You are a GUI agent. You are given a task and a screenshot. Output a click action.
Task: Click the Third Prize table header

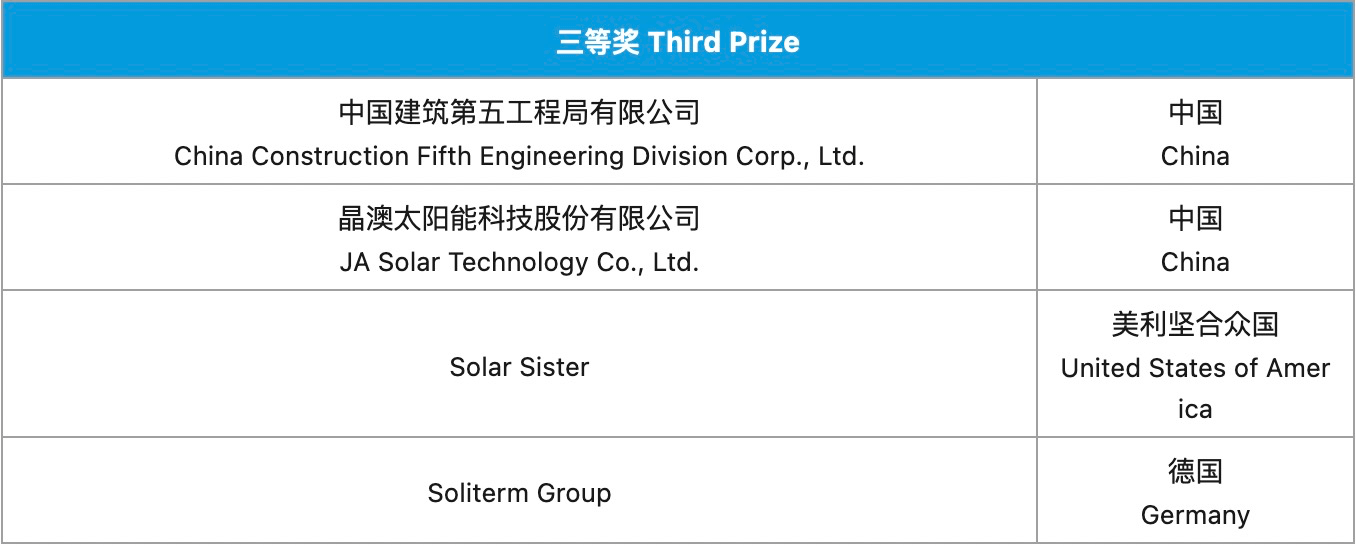[678, 42]
